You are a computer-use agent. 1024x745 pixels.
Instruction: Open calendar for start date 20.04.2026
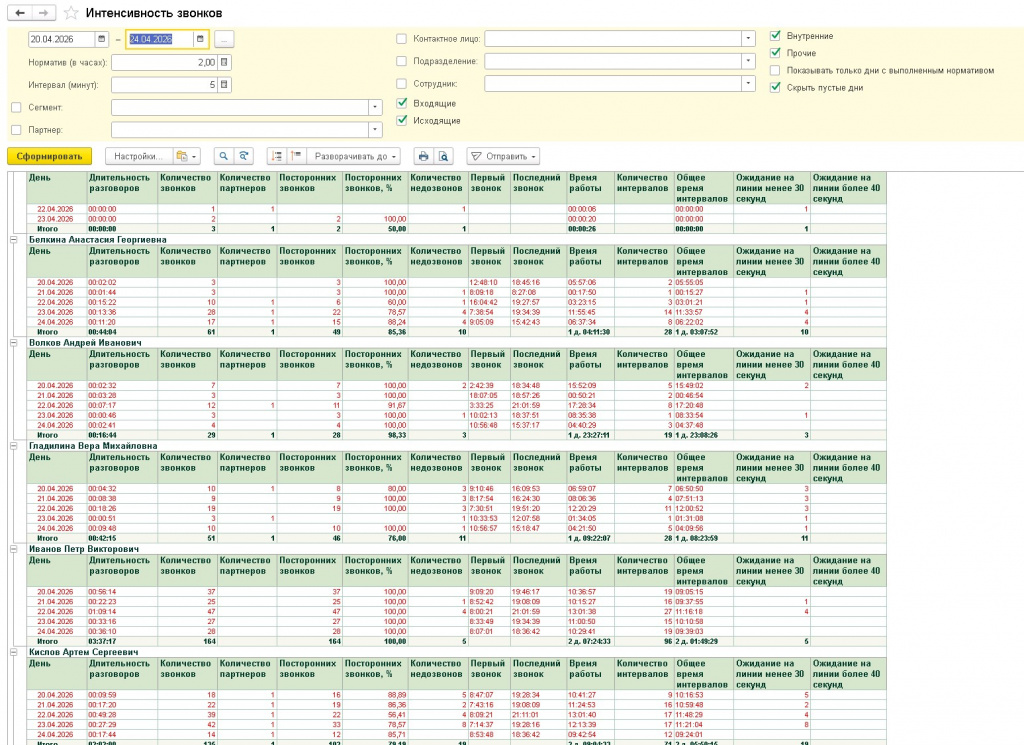(101, 39)
